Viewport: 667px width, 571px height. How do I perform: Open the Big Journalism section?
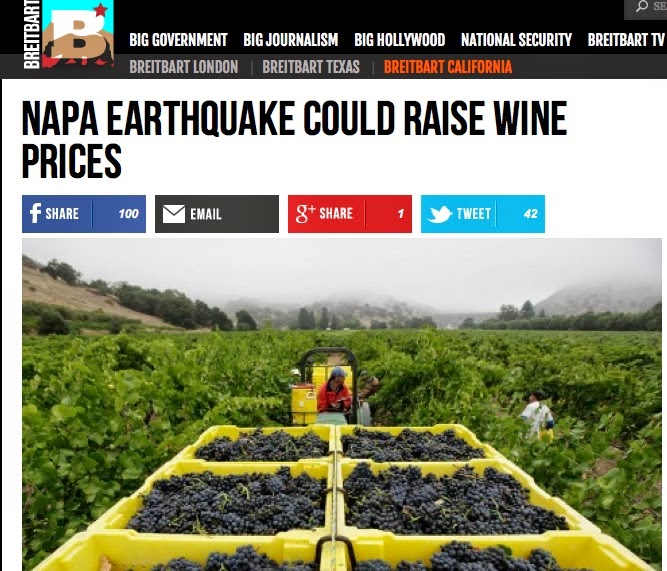click(291, 40)
